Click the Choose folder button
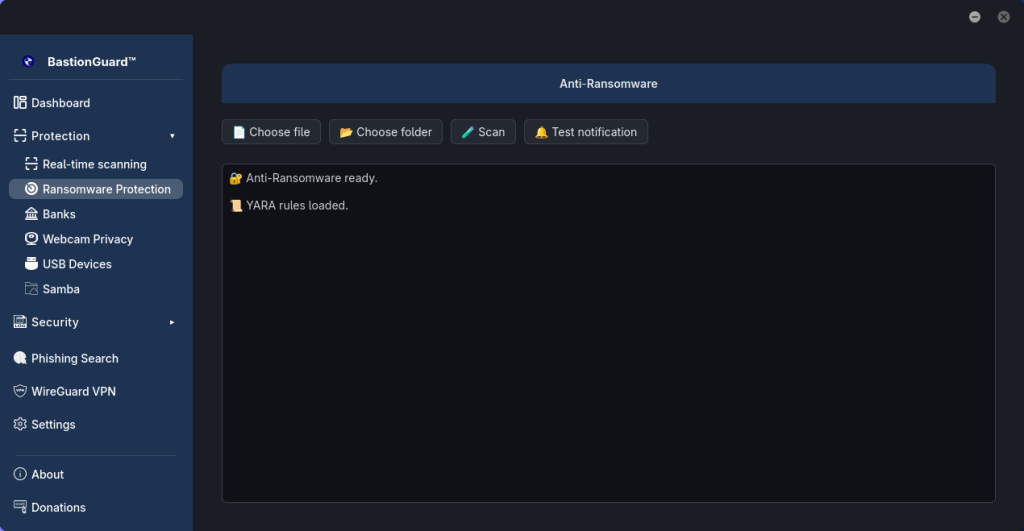Screen dimensions: 1024x531 click(x=385, y=132)
